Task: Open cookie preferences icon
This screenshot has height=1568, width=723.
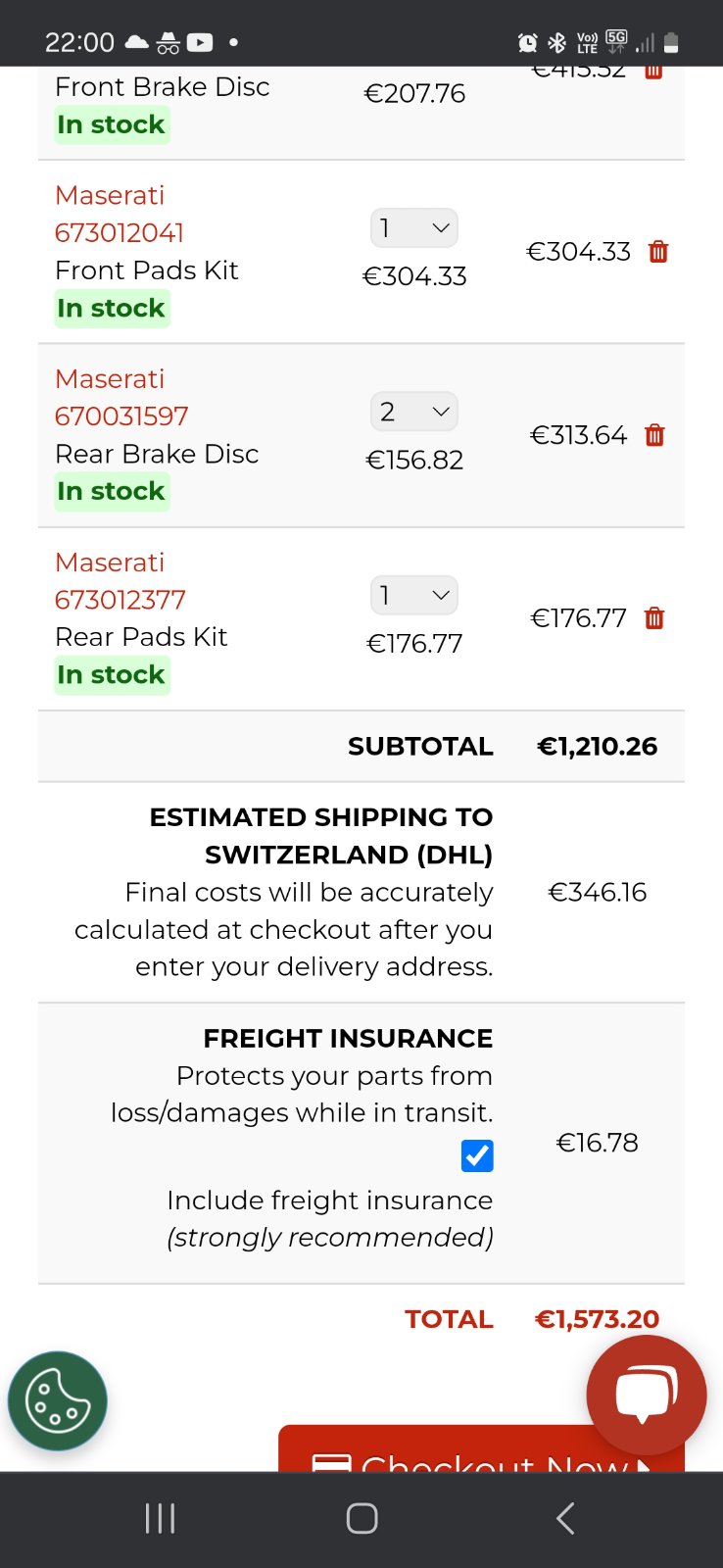Action: point(58,1400)
